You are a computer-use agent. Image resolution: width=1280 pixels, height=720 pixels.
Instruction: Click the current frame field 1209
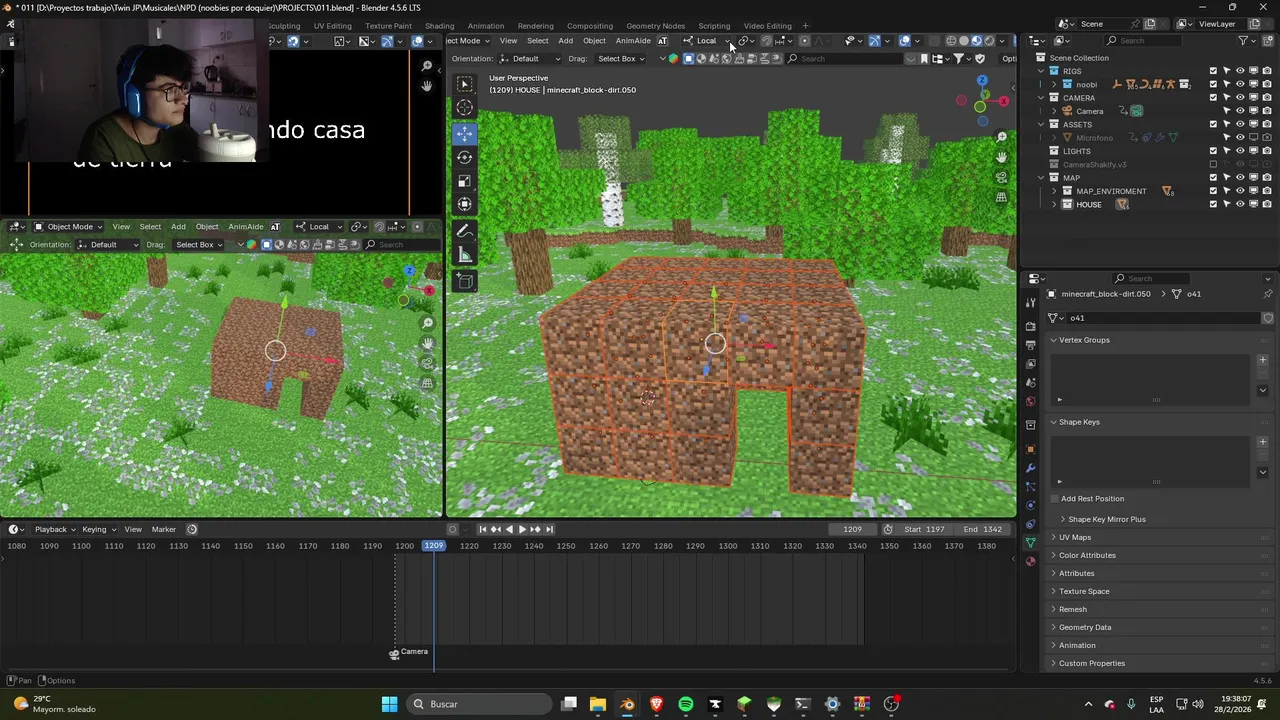pyautogui.click(x=852, y=529)
